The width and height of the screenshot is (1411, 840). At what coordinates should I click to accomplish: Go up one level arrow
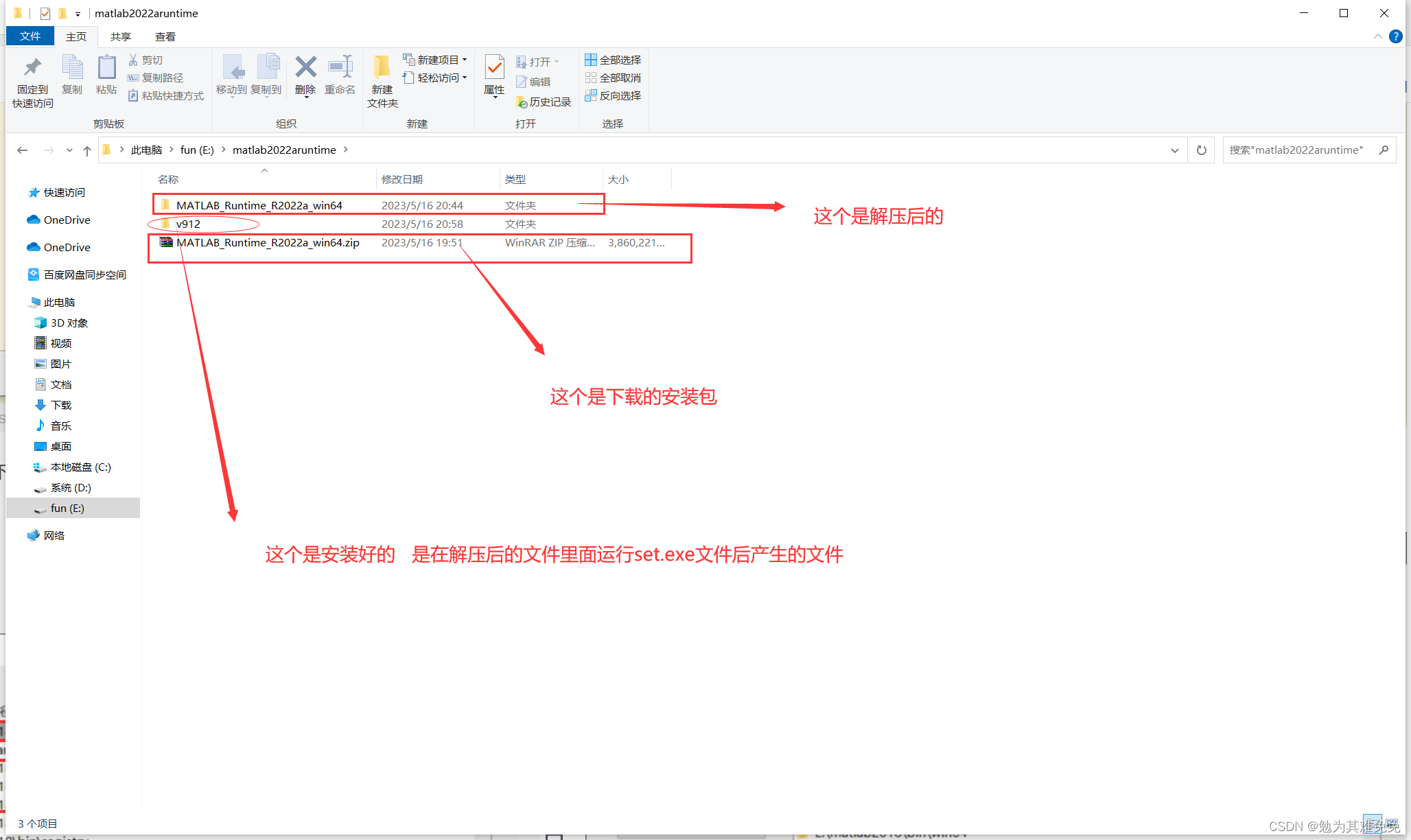point(86,150)
